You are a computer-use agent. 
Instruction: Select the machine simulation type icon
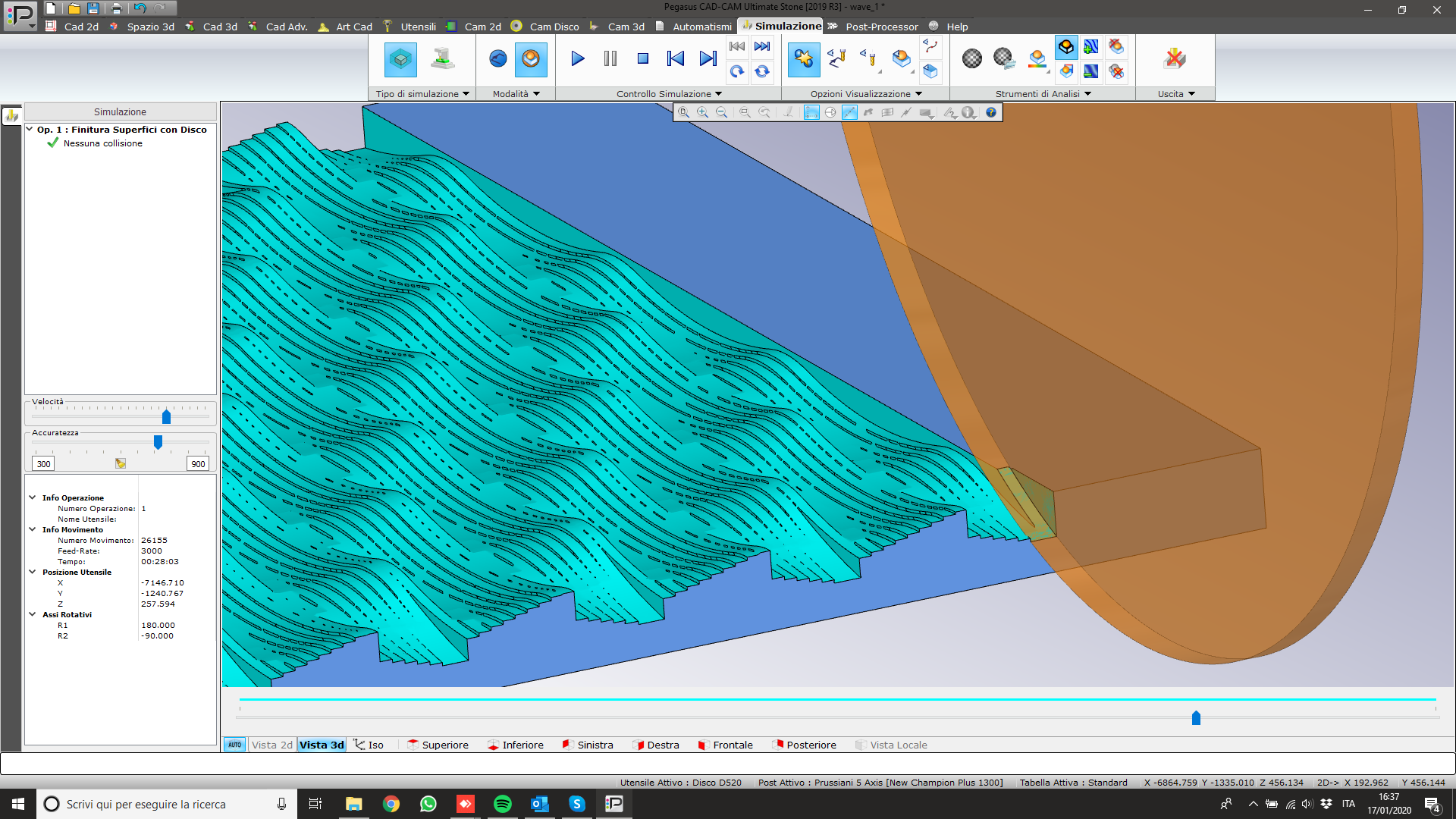coord(443,59)
